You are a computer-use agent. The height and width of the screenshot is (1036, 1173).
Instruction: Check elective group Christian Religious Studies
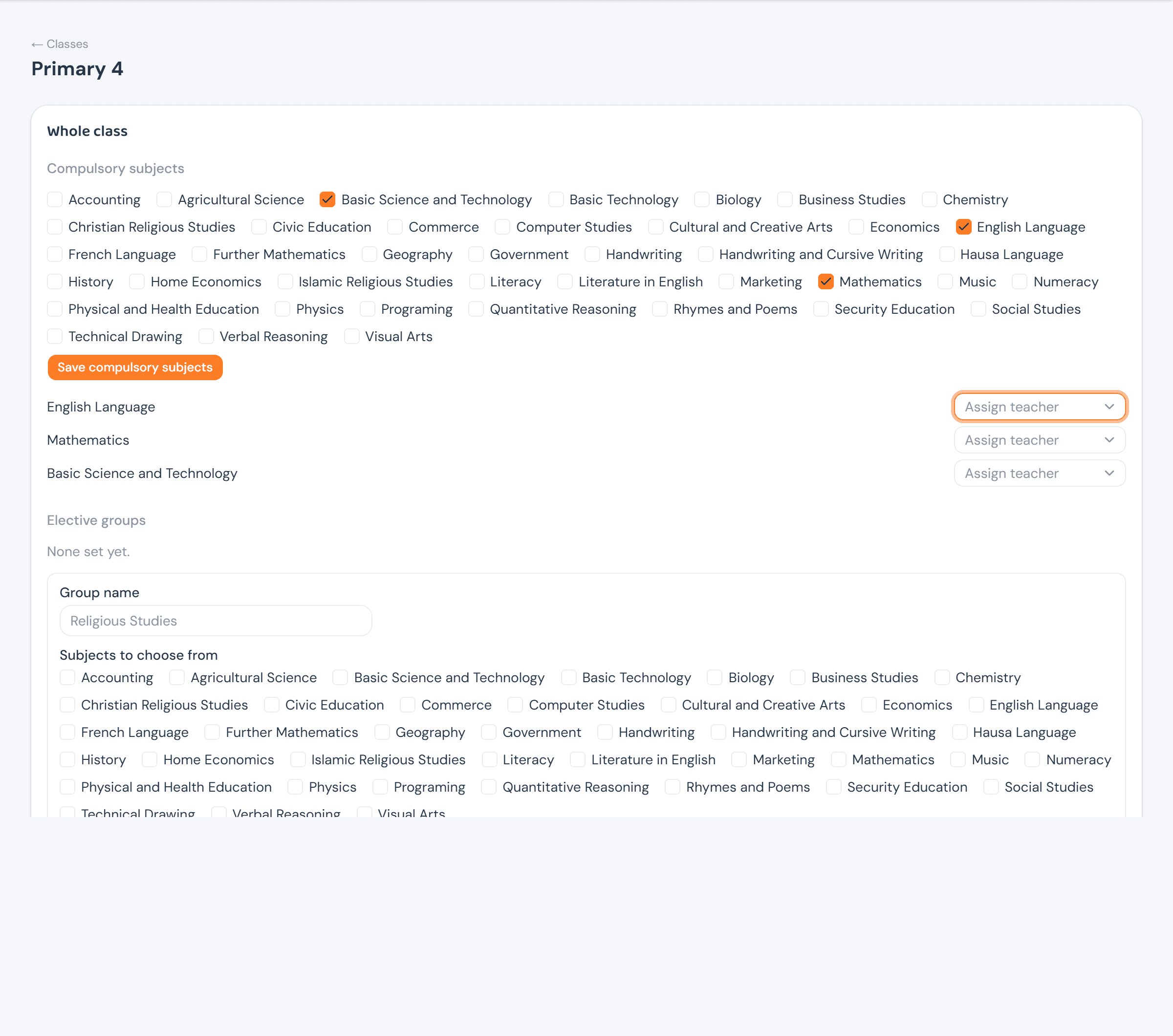tap(68, 705)
